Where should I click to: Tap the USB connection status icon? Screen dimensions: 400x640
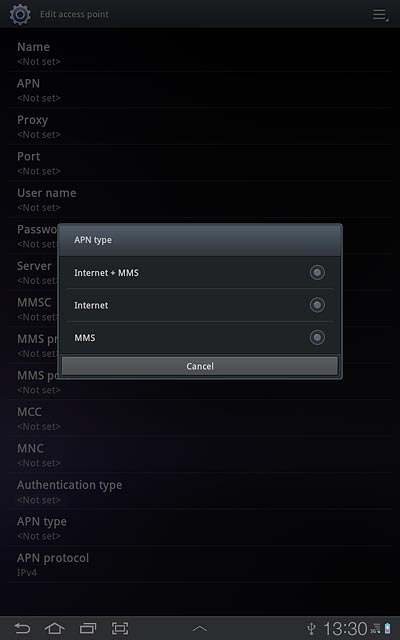point(312,628)
